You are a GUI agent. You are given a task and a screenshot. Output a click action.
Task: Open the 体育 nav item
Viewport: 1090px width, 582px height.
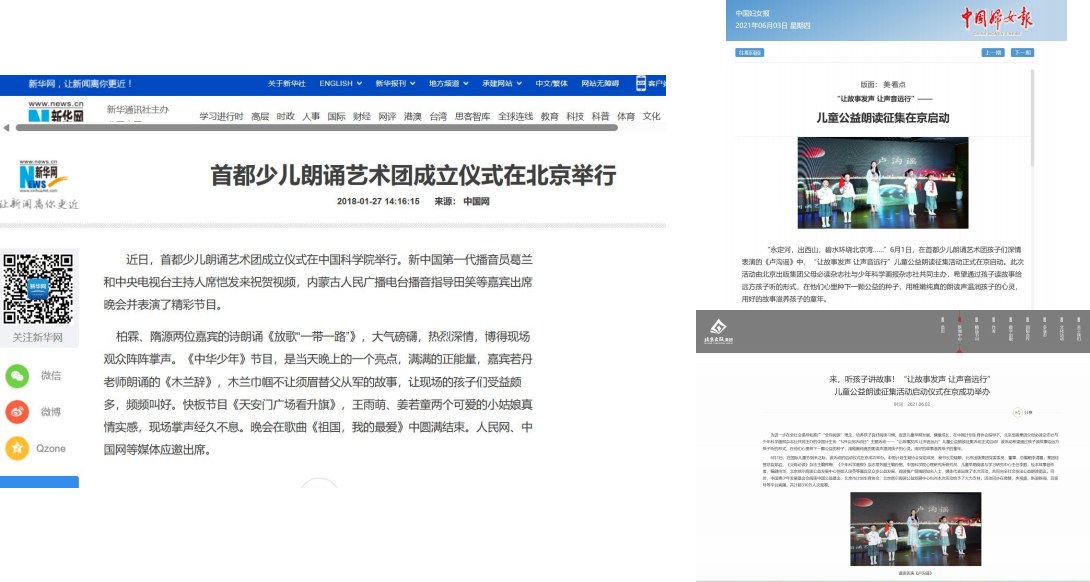coord(626,116)
